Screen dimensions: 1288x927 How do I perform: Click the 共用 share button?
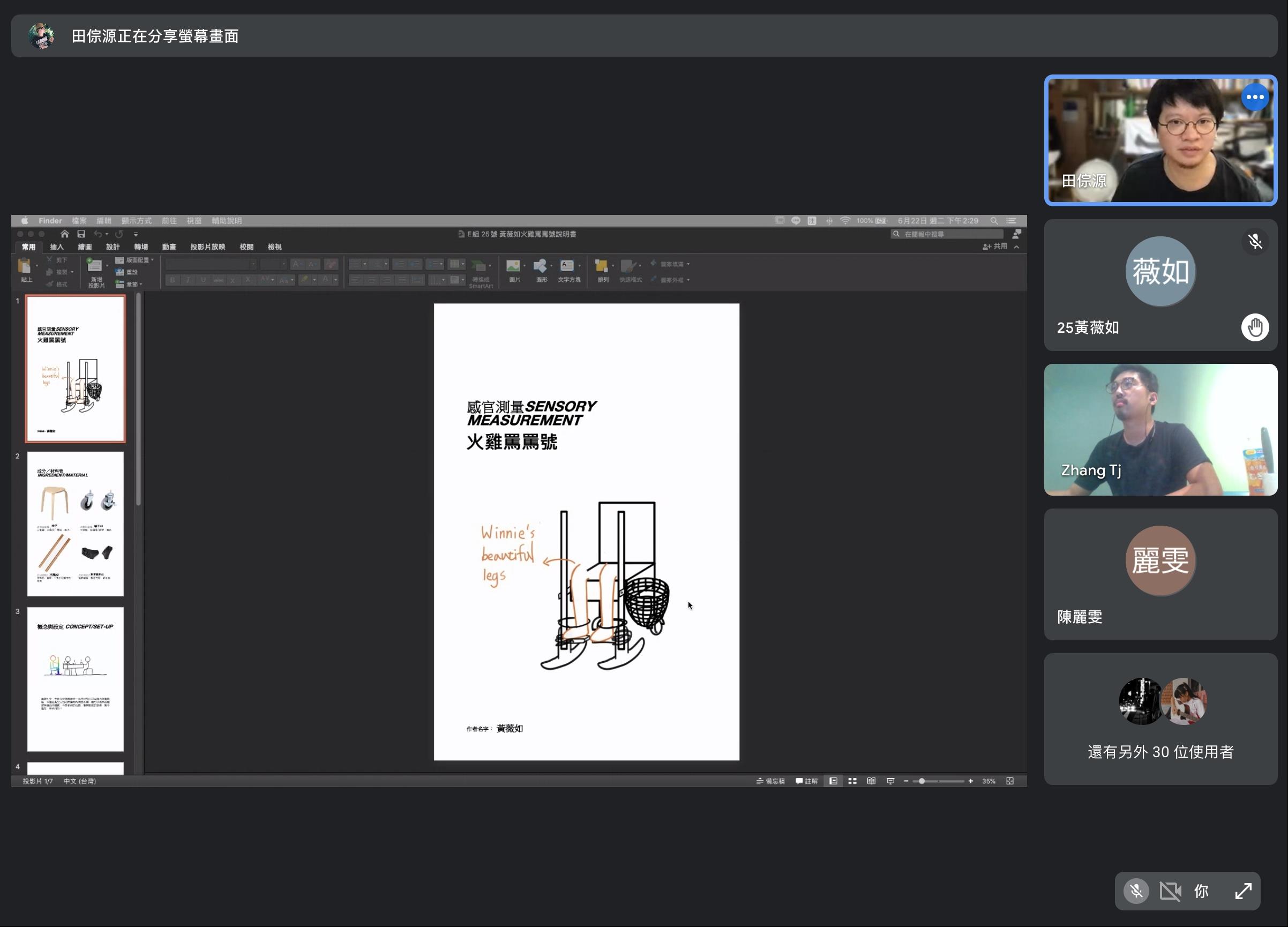(x=995, y=246)
